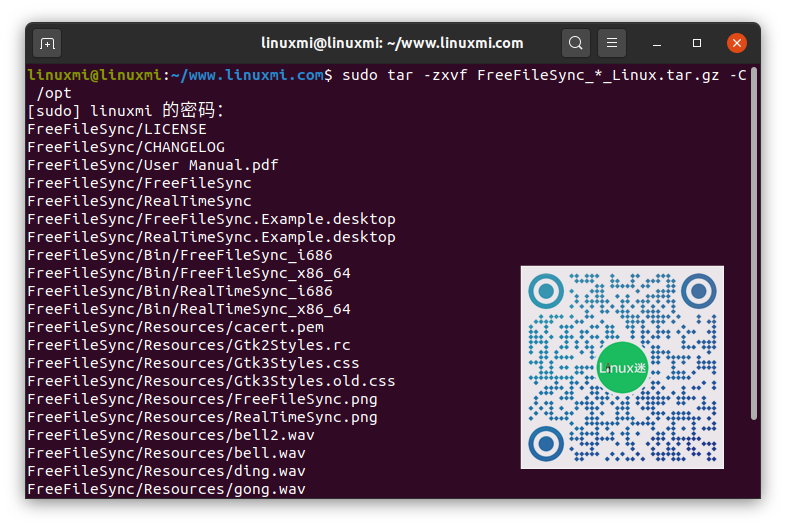Maximize the terminal window
Viewport: 786px width, 527px height.
pyautogui.click(x=697, y=43)
